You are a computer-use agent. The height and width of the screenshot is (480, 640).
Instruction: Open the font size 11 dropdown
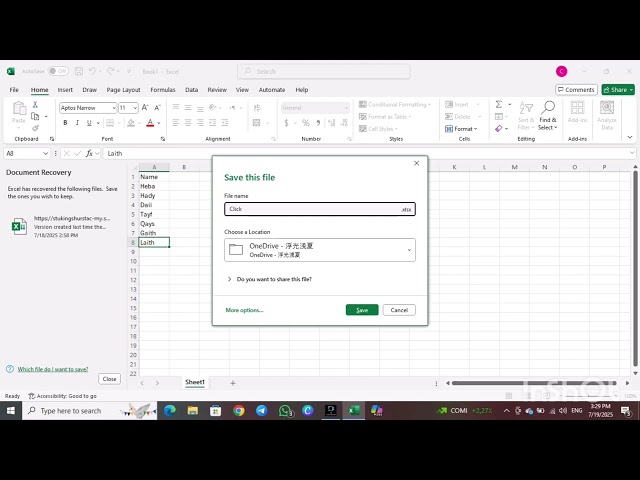click(x=135, y=108)
